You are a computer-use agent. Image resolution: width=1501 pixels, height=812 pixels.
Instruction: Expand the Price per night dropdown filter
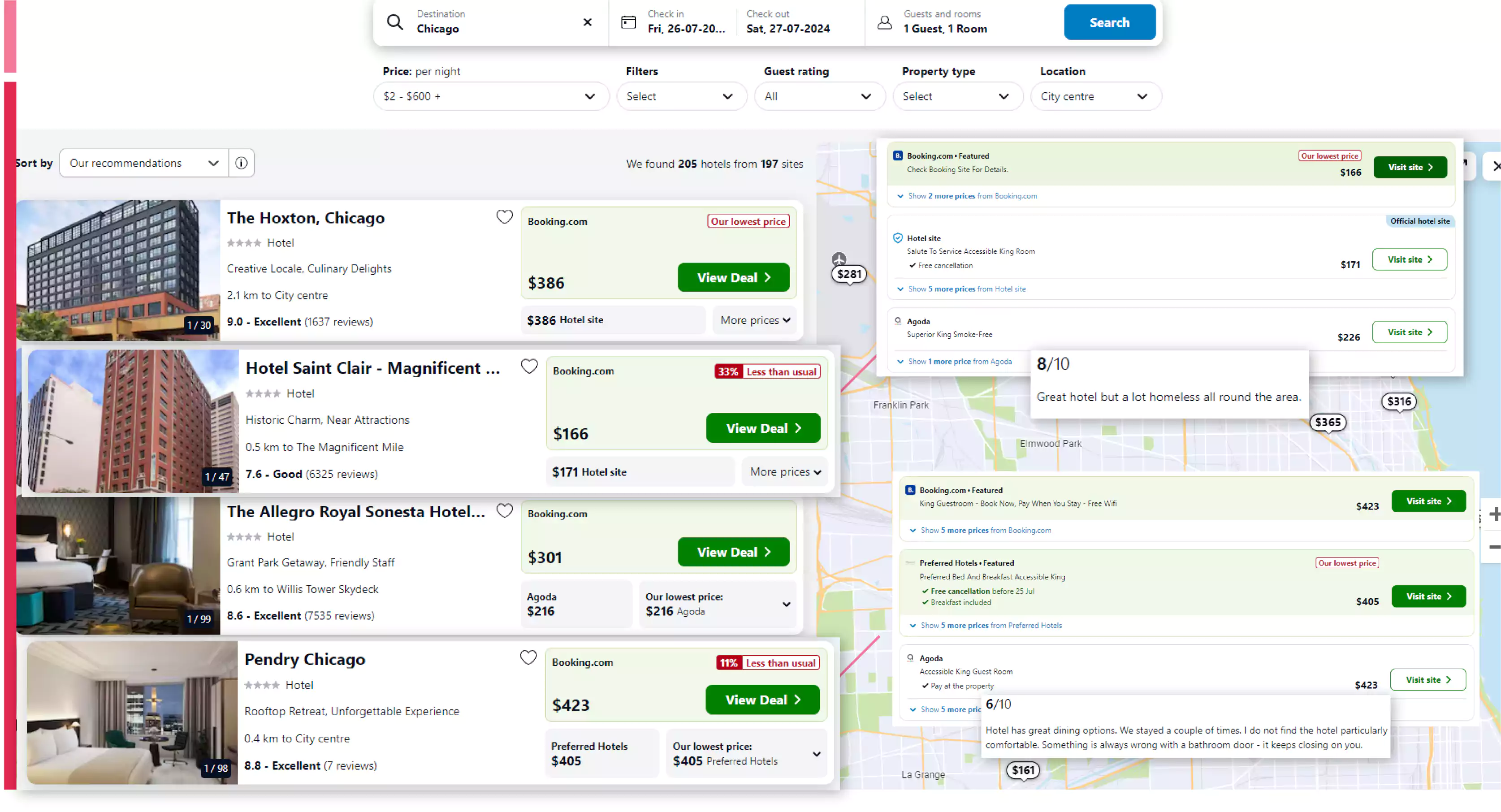tap(489, 96)
